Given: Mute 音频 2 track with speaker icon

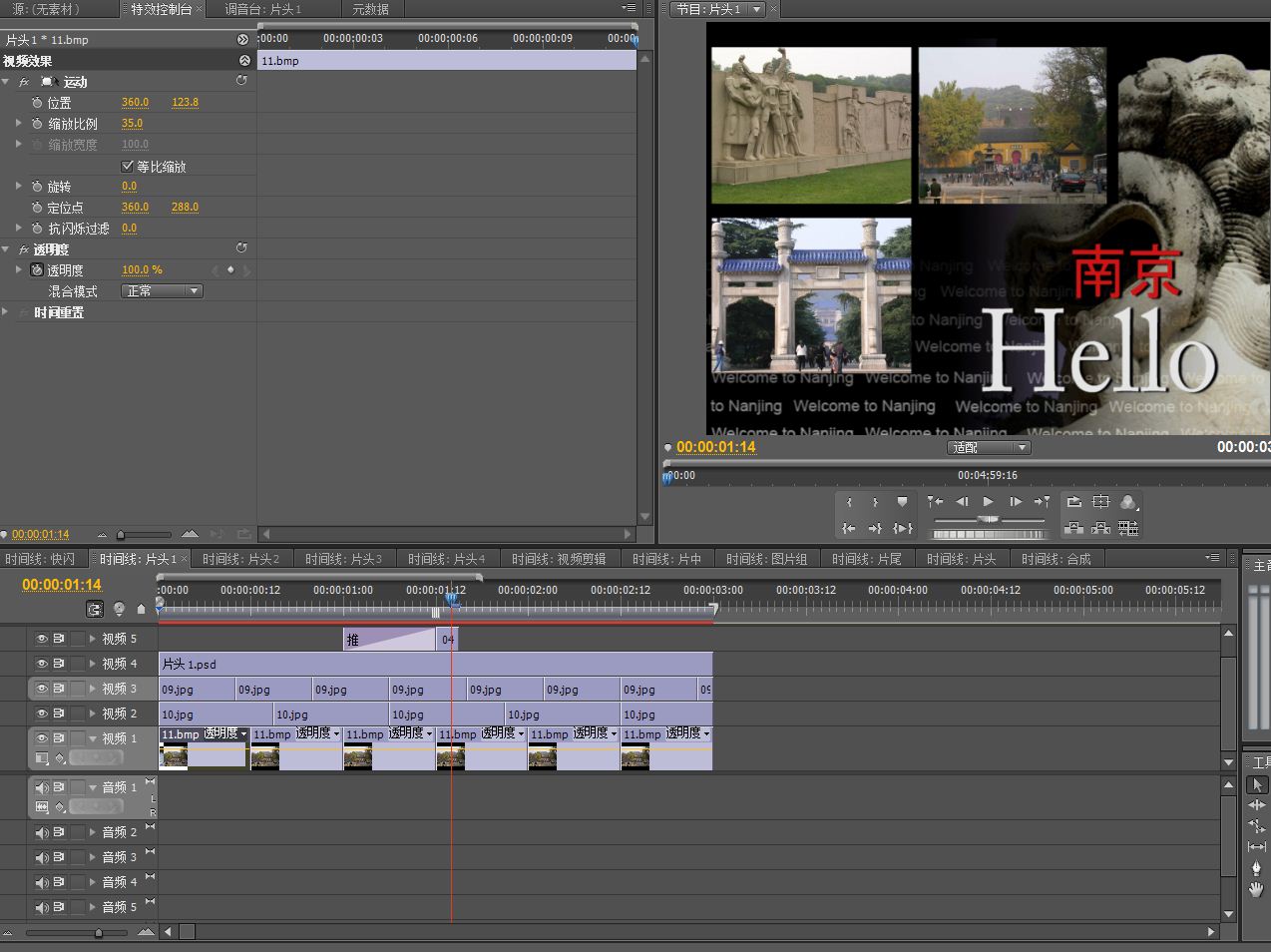Looking at the screenshot, I should pos(42,832).
